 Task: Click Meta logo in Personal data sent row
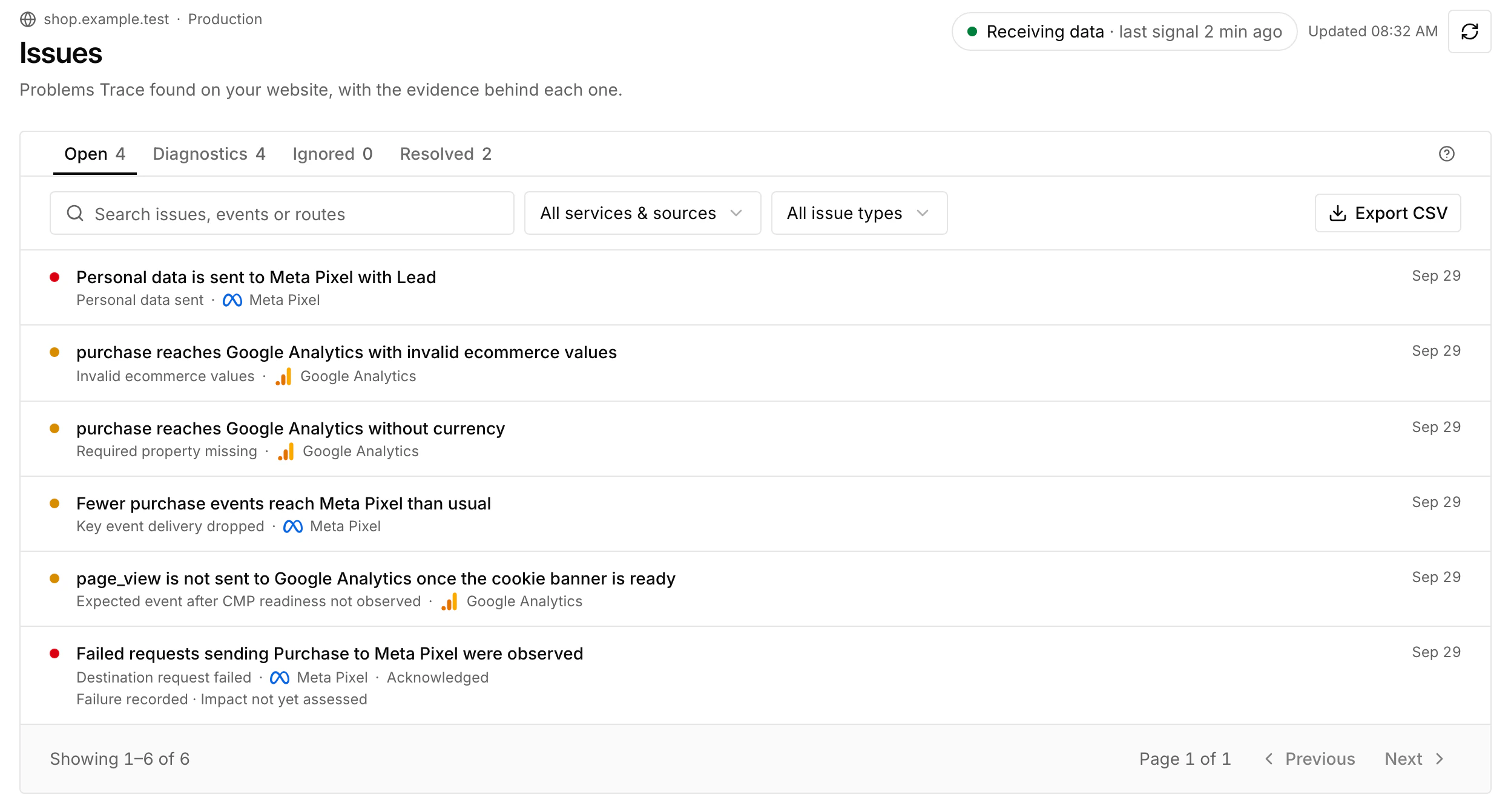[x=232, y=300]
